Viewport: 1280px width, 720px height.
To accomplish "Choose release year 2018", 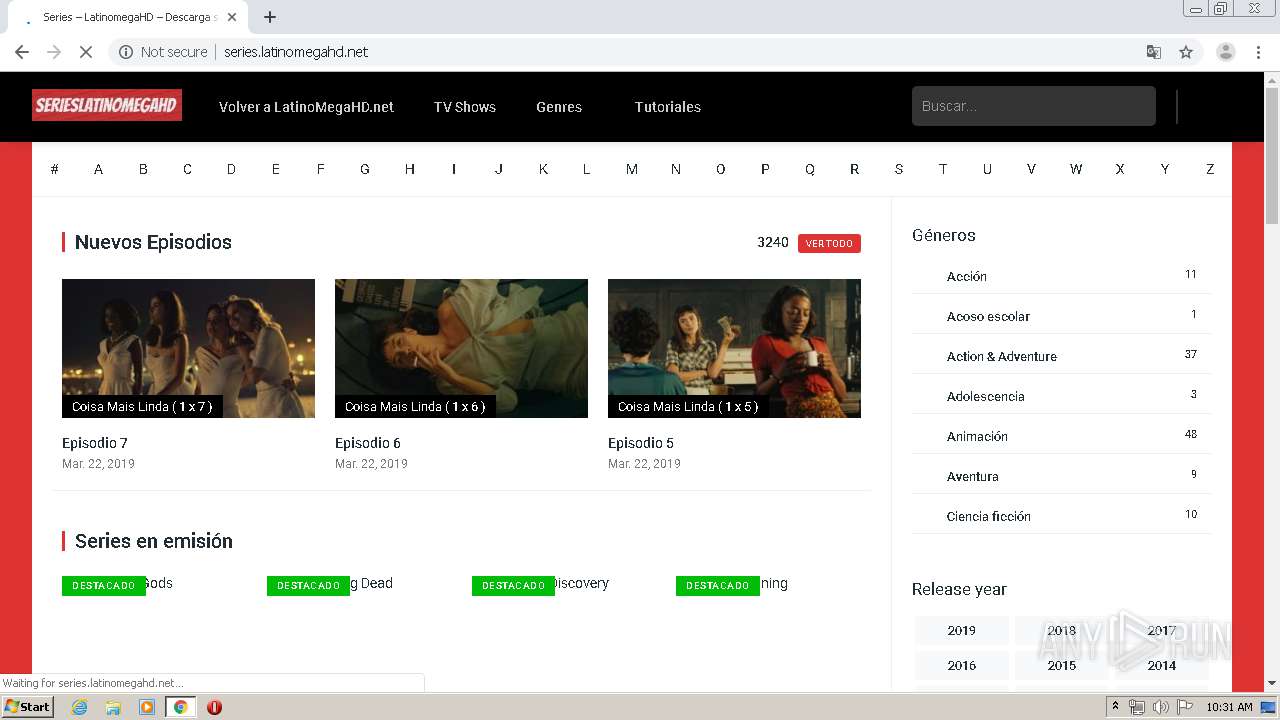I will 1061,630.
